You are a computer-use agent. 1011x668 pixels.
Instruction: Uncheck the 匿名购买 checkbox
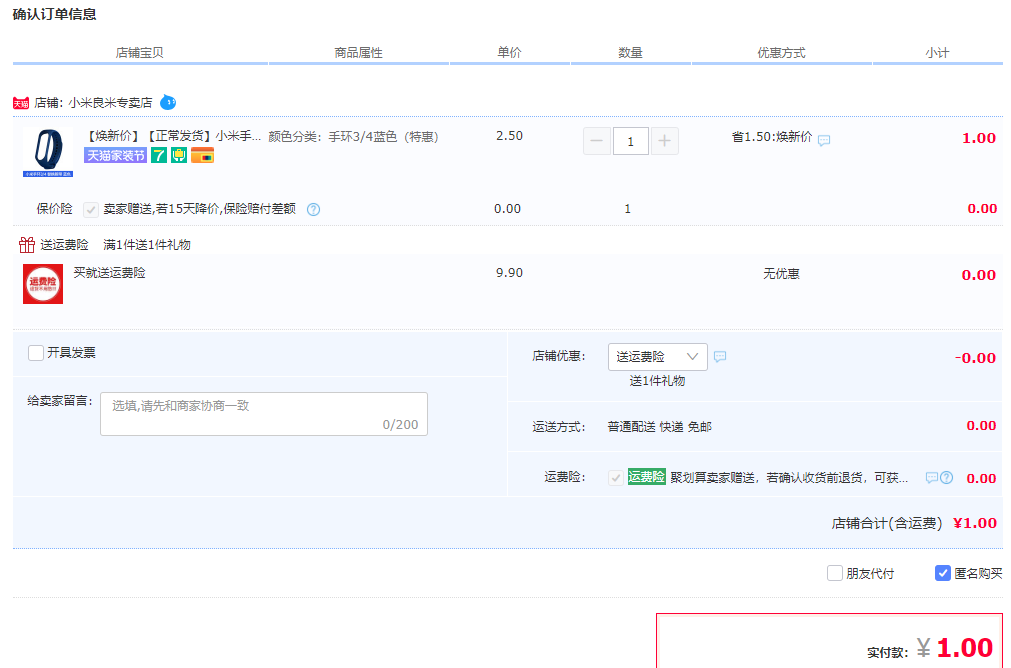(x=943, y=573)
